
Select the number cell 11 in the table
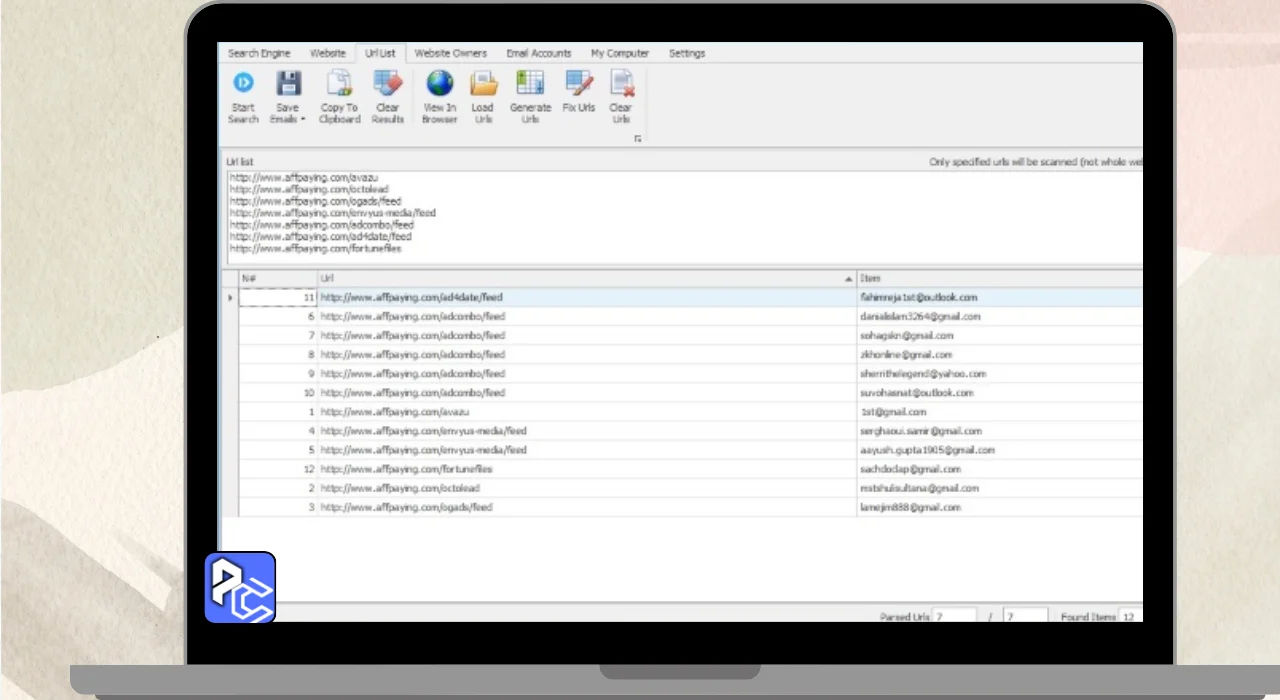pyautogui.click(x=278, y=298)
